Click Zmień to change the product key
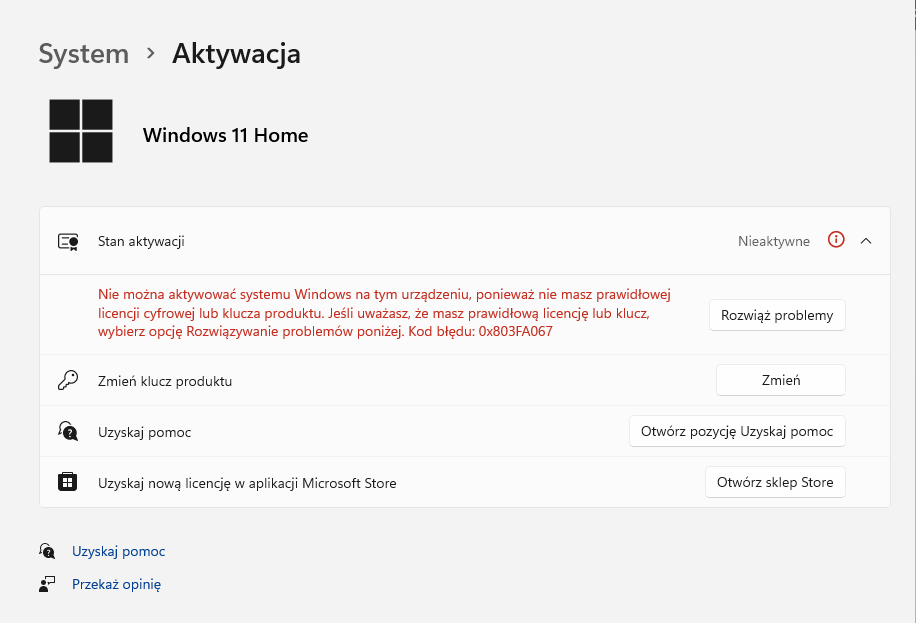This screenshot has height=623, width=916. (780, 380)
